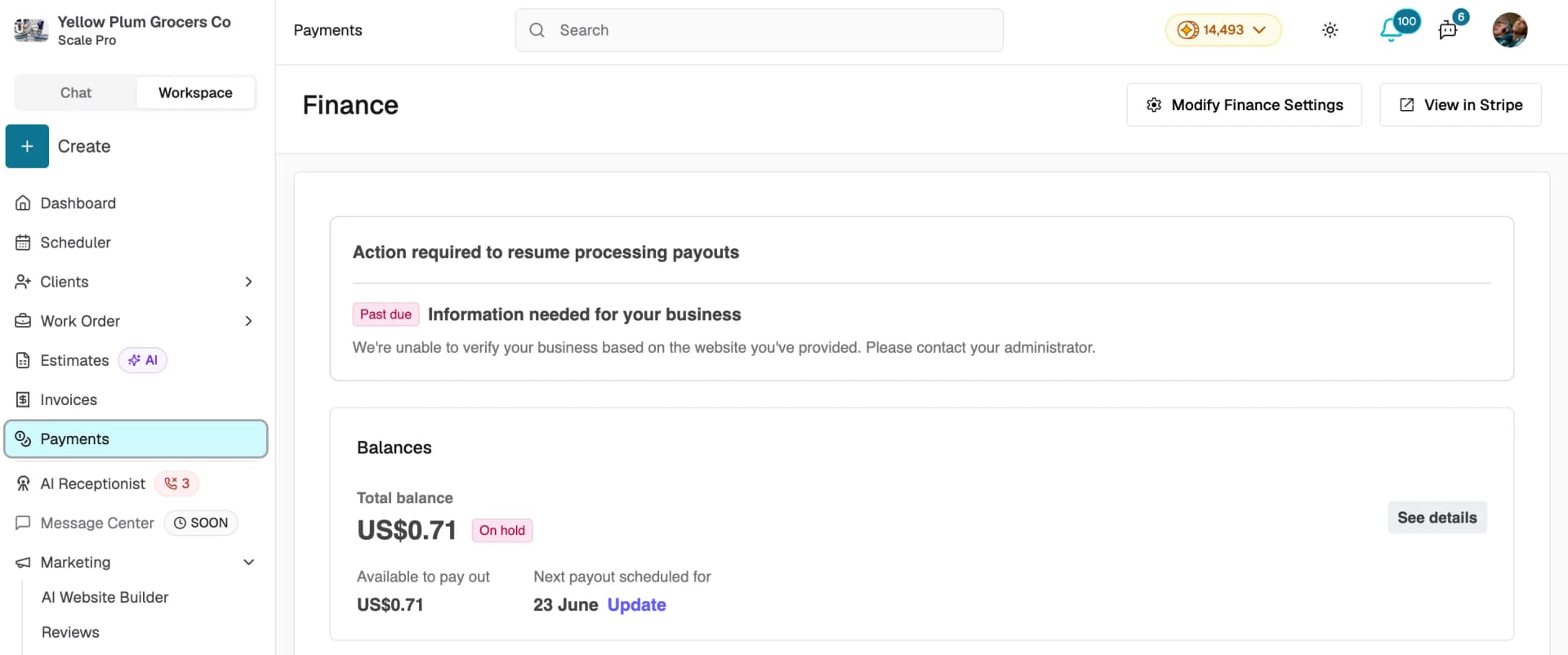Click Information needed for your business heading
Image resolution: width=1568 pixels, height=655 pixels.
point(585,314)
